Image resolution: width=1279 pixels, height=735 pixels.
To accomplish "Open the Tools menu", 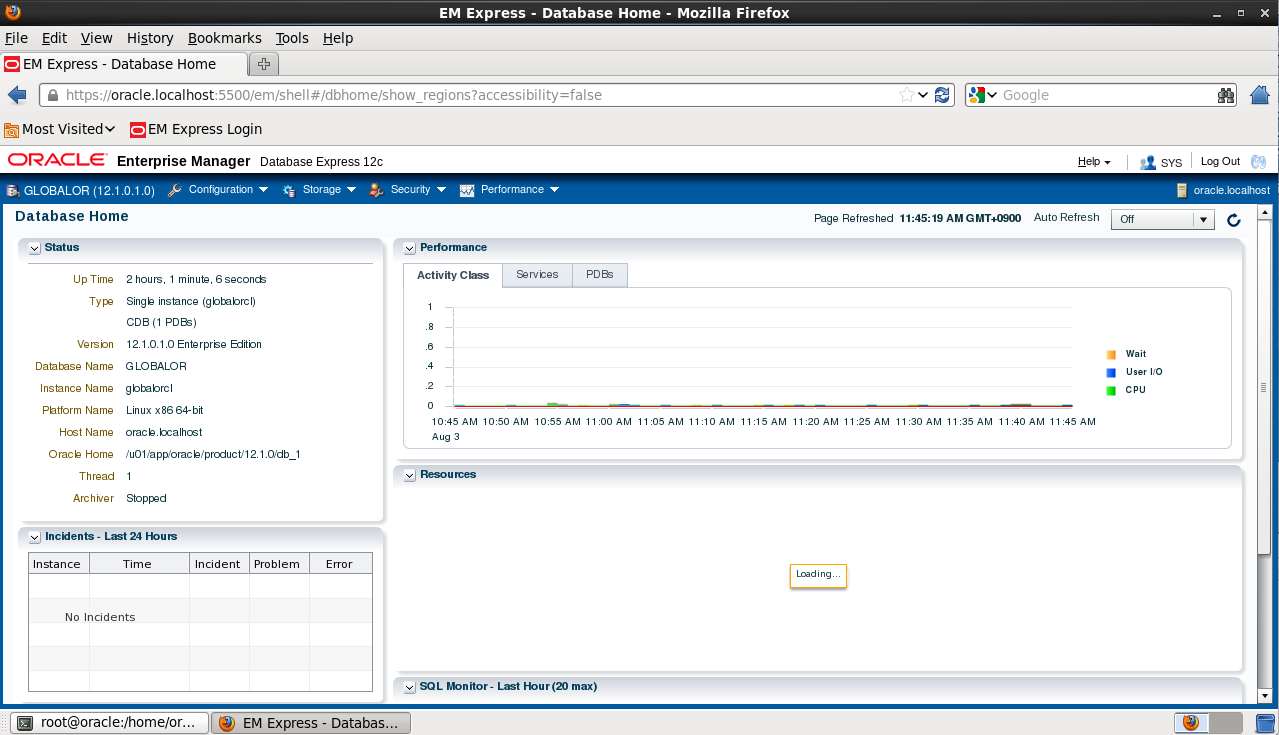I will click(x=292, y=38).
